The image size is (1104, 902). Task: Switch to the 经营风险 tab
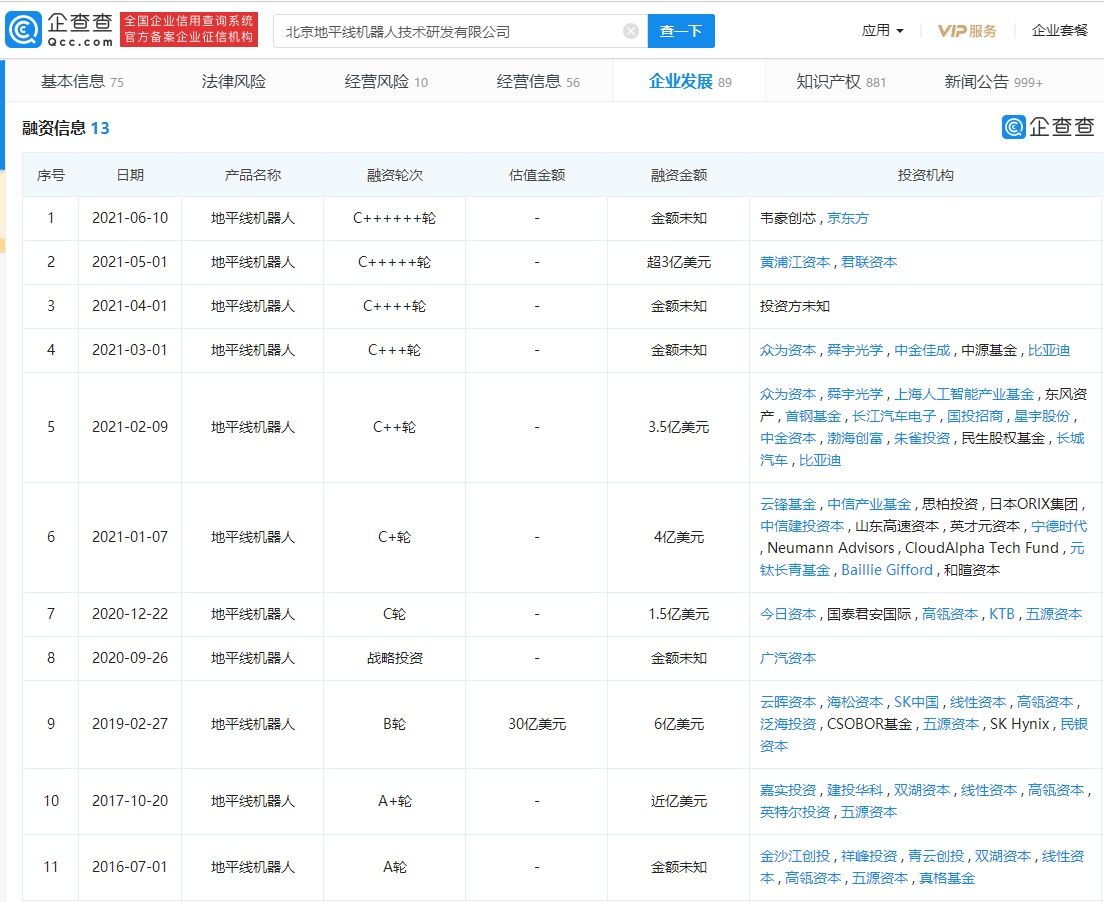click(x=386, y=82)
